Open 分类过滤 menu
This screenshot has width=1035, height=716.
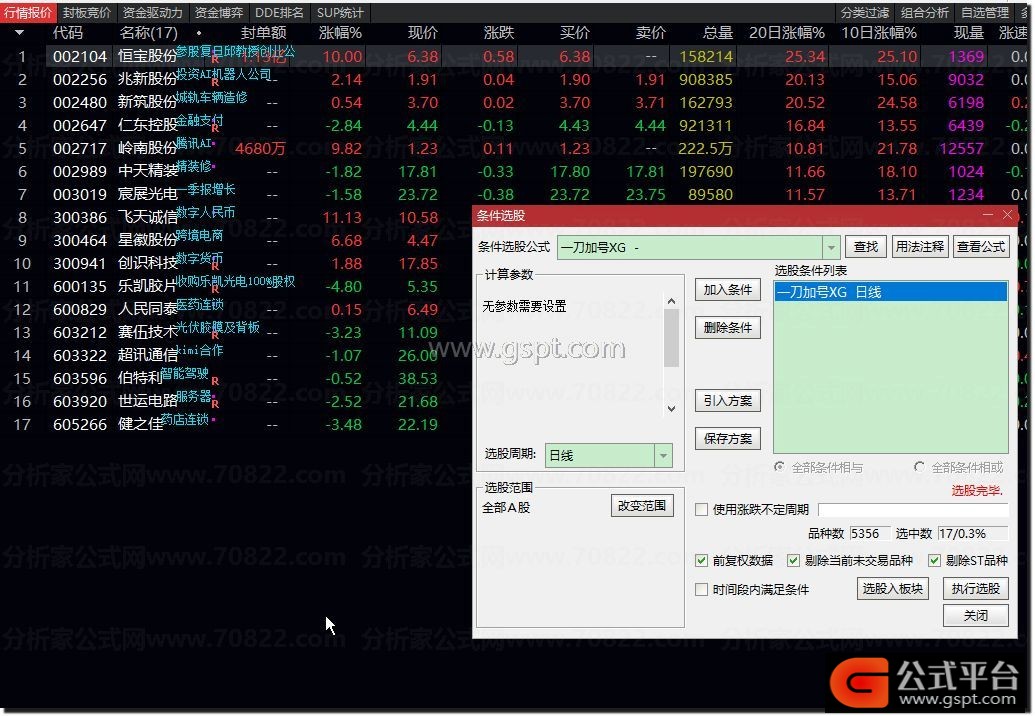(865, 13)
